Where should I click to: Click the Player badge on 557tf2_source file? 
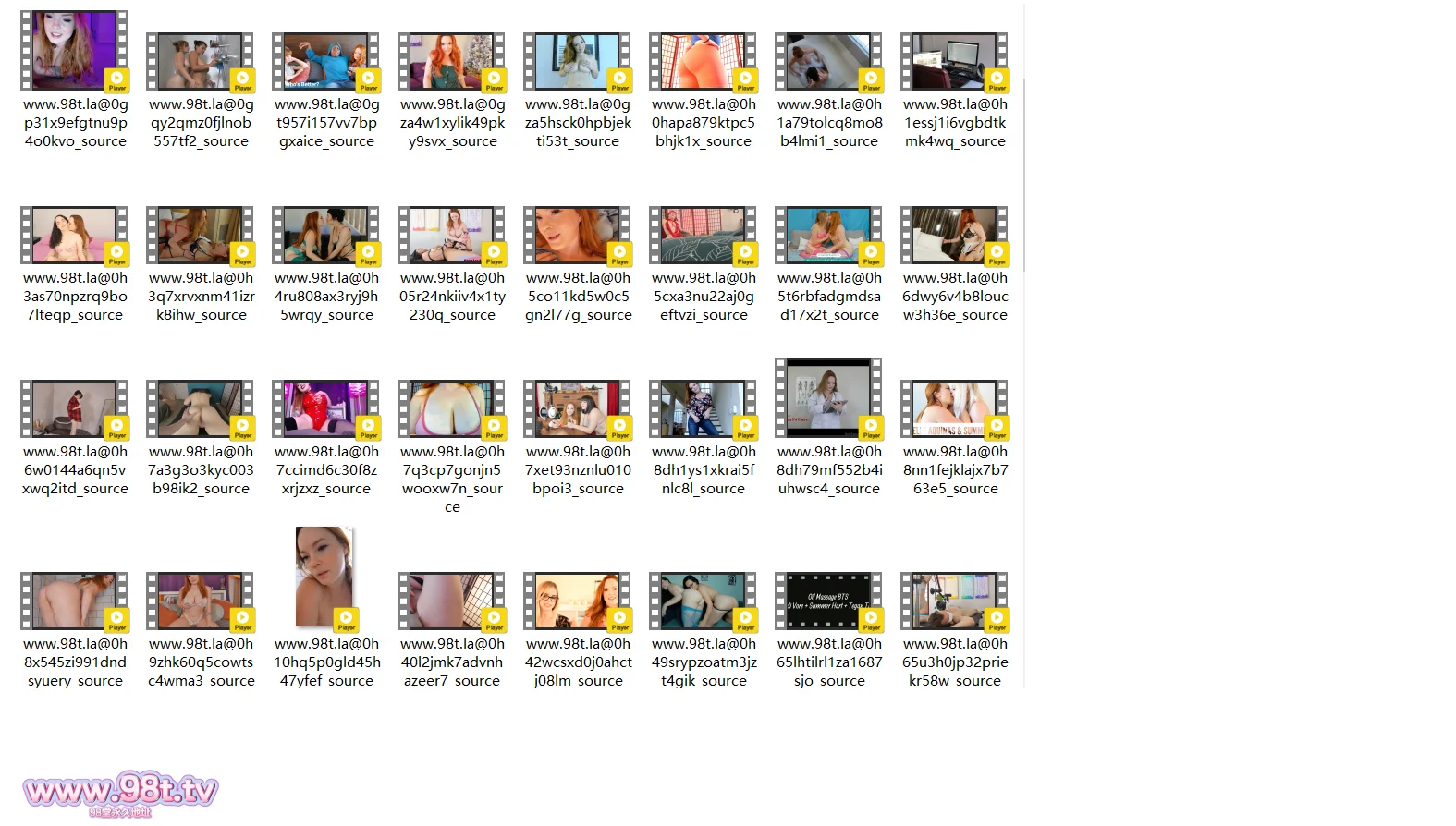pyautogui.click(x=243, y=80)
